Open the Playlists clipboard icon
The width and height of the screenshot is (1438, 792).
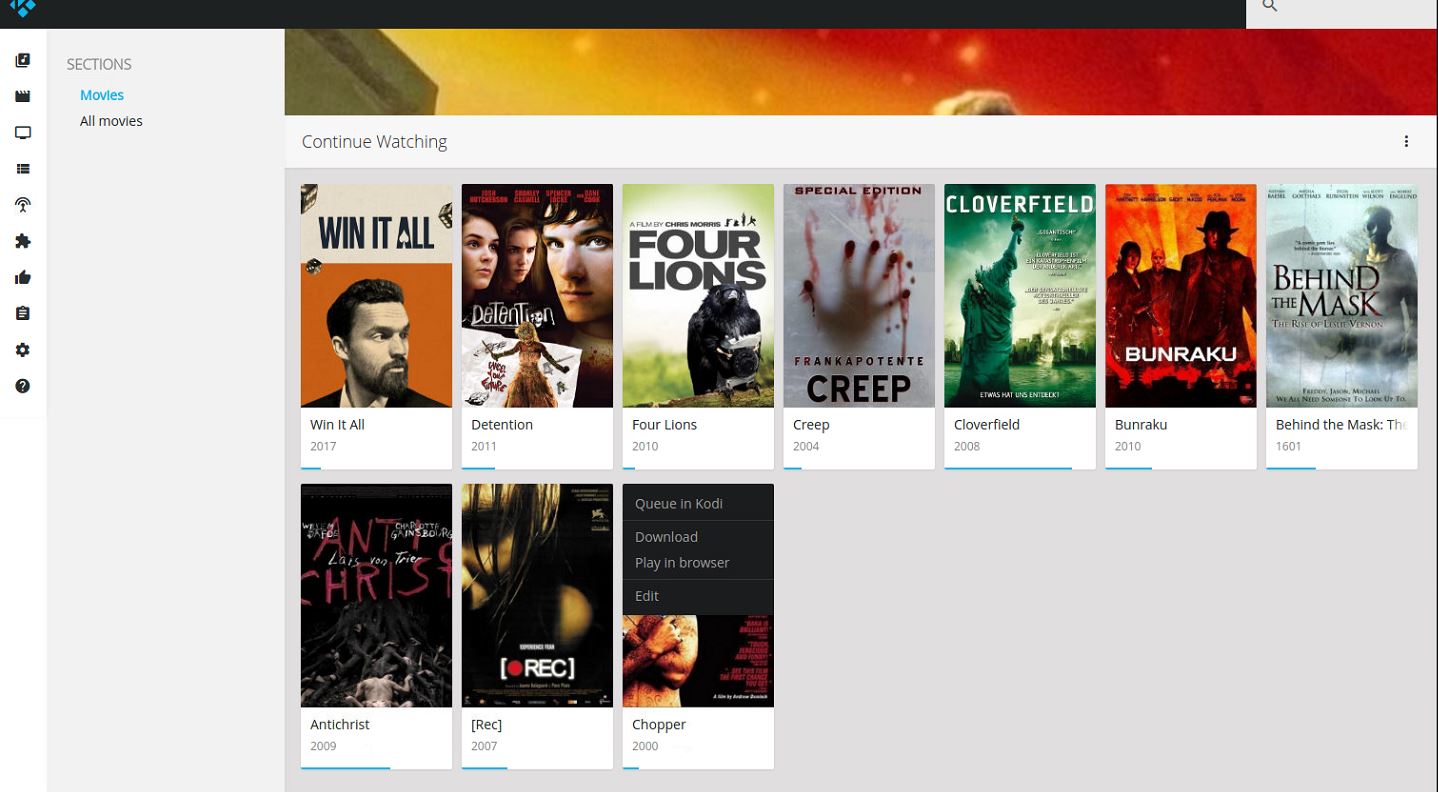pos(23,314)
